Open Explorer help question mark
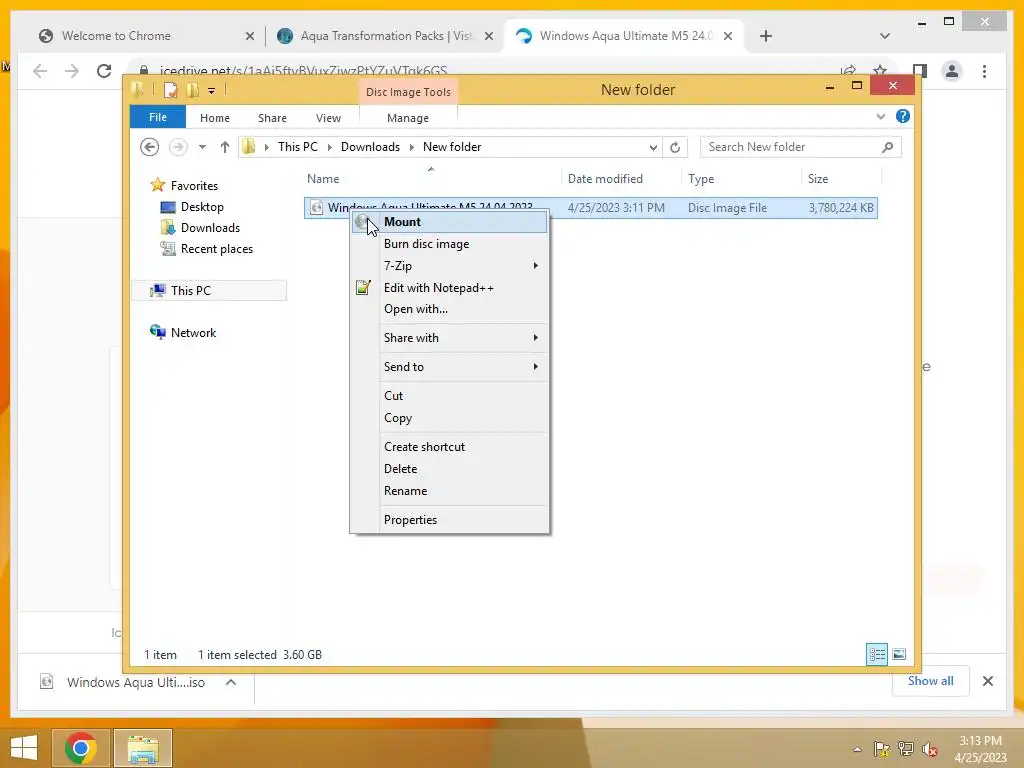This screenshot has width=1024, height=768. 903,116
